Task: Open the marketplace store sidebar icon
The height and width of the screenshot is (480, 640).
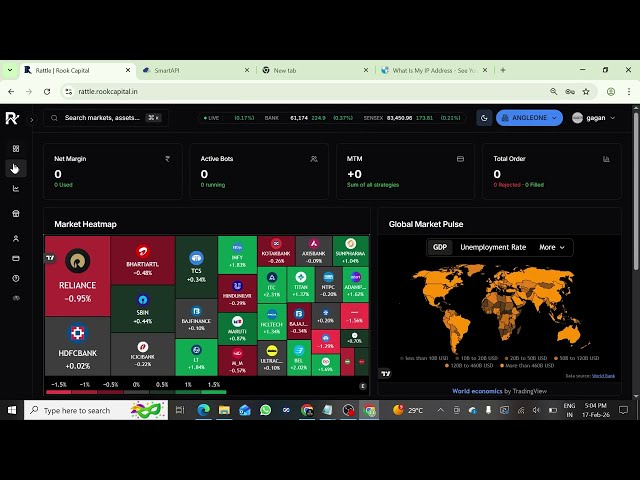Action: (16, 213)
